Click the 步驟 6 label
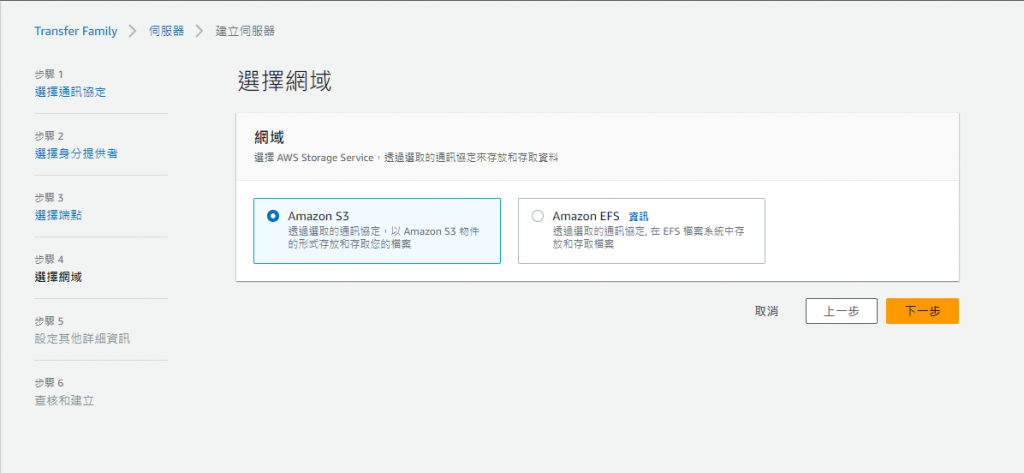The image size is (1024, 473). [49, 383]
